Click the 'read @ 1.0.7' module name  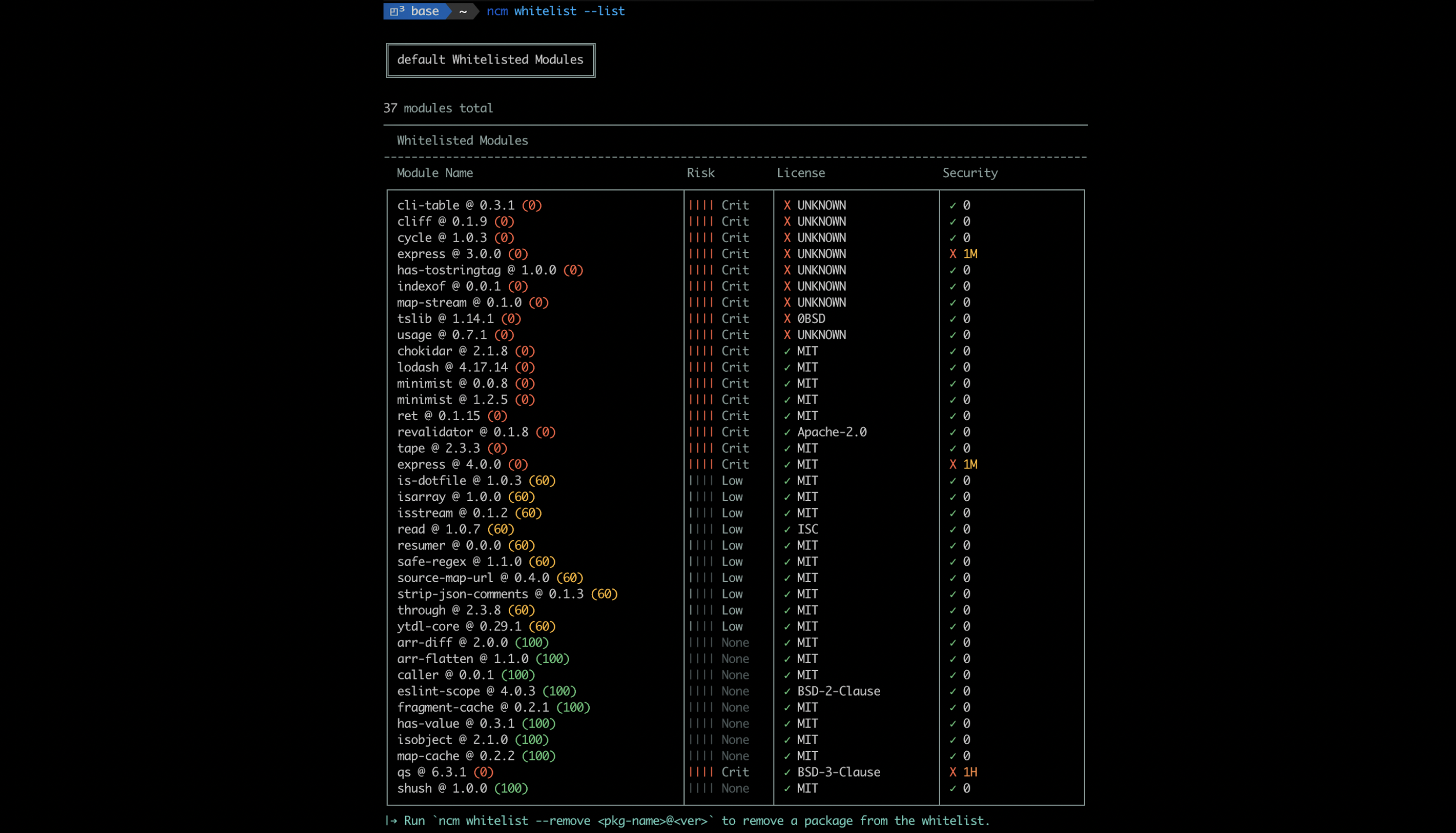[x=439, y=529]
